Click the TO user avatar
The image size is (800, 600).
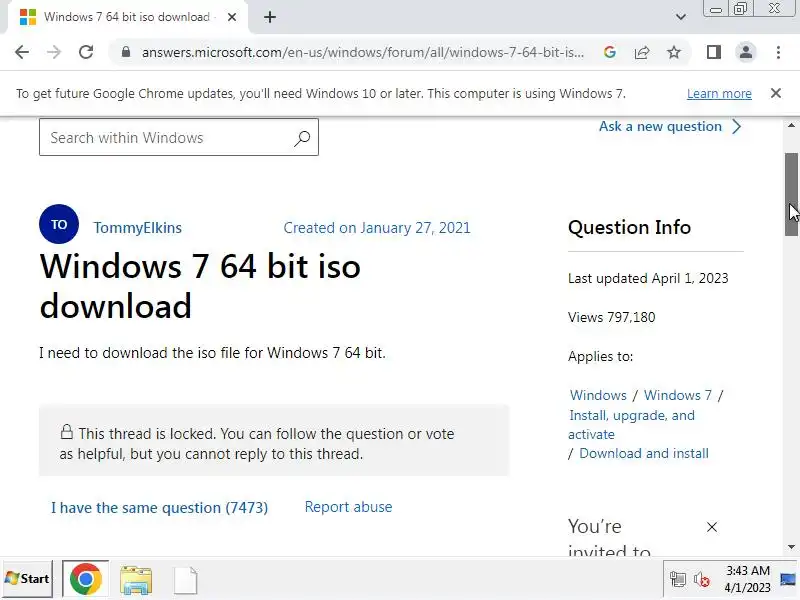click(x=59, y=224)
